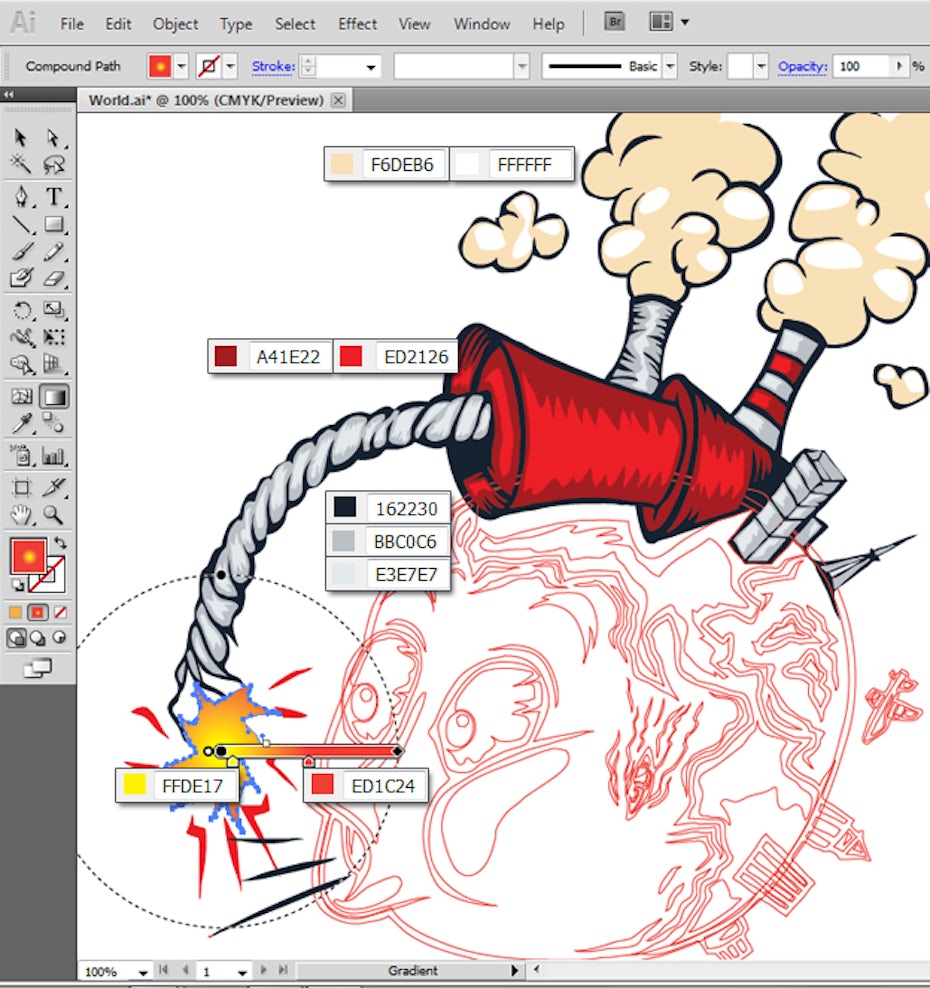Swap fill and stroke colors
Image resolution: width=930 pixels, height=988 pixels.
click(60, 543)
